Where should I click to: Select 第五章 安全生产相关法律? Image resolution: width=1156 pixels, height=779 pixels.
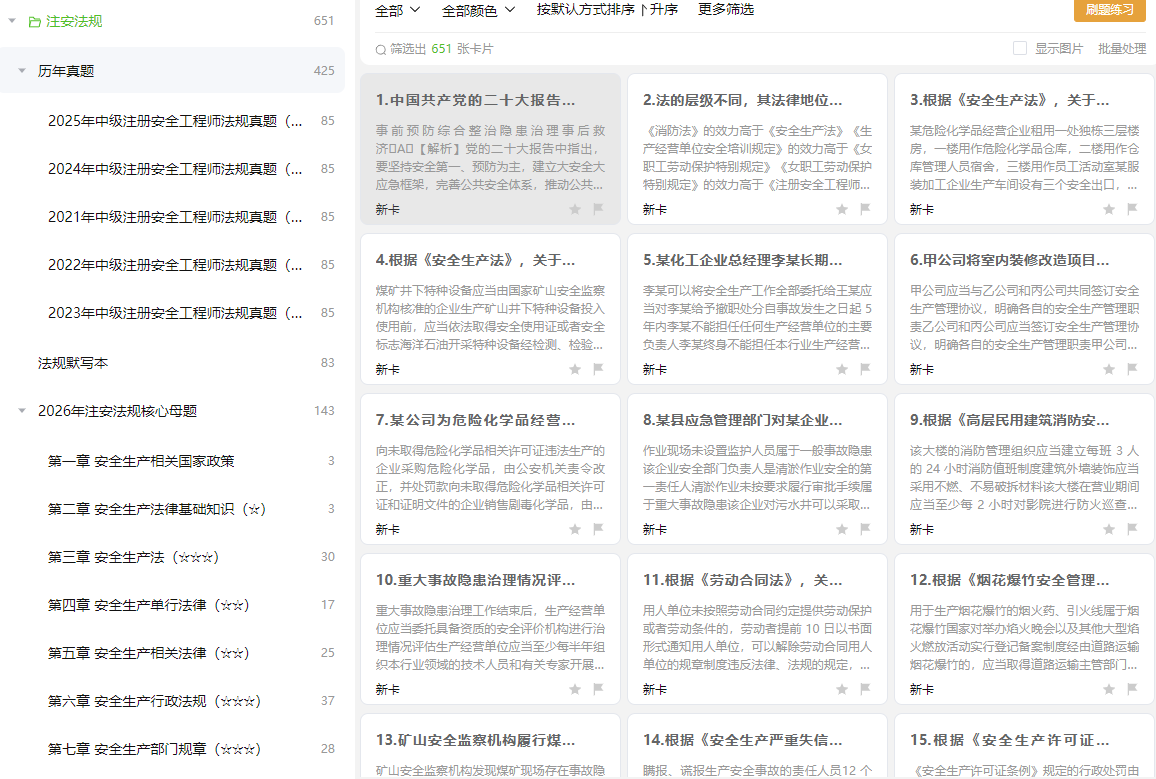(148, 652)
